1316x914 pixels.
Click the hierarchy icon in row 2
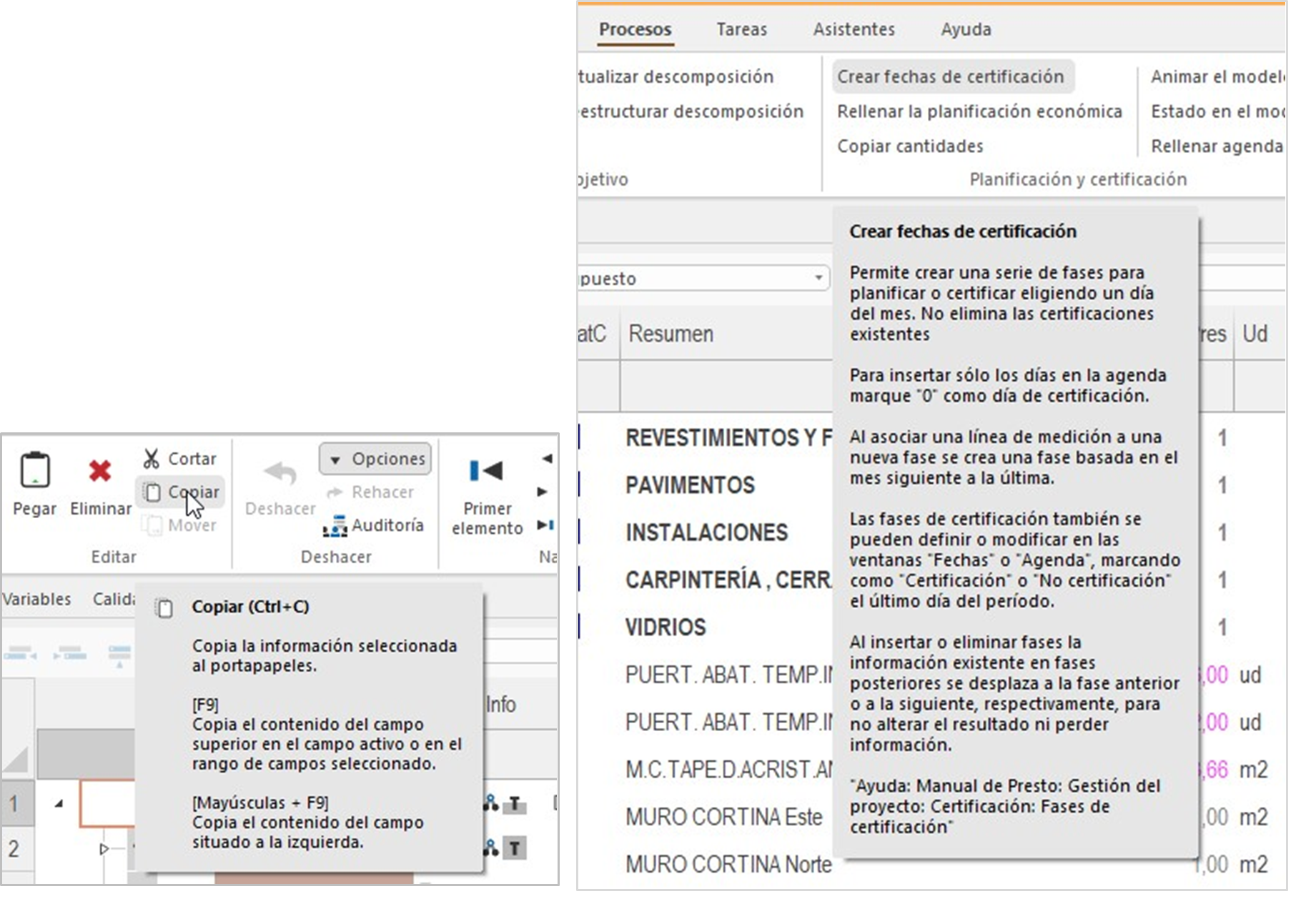(491, 848)
